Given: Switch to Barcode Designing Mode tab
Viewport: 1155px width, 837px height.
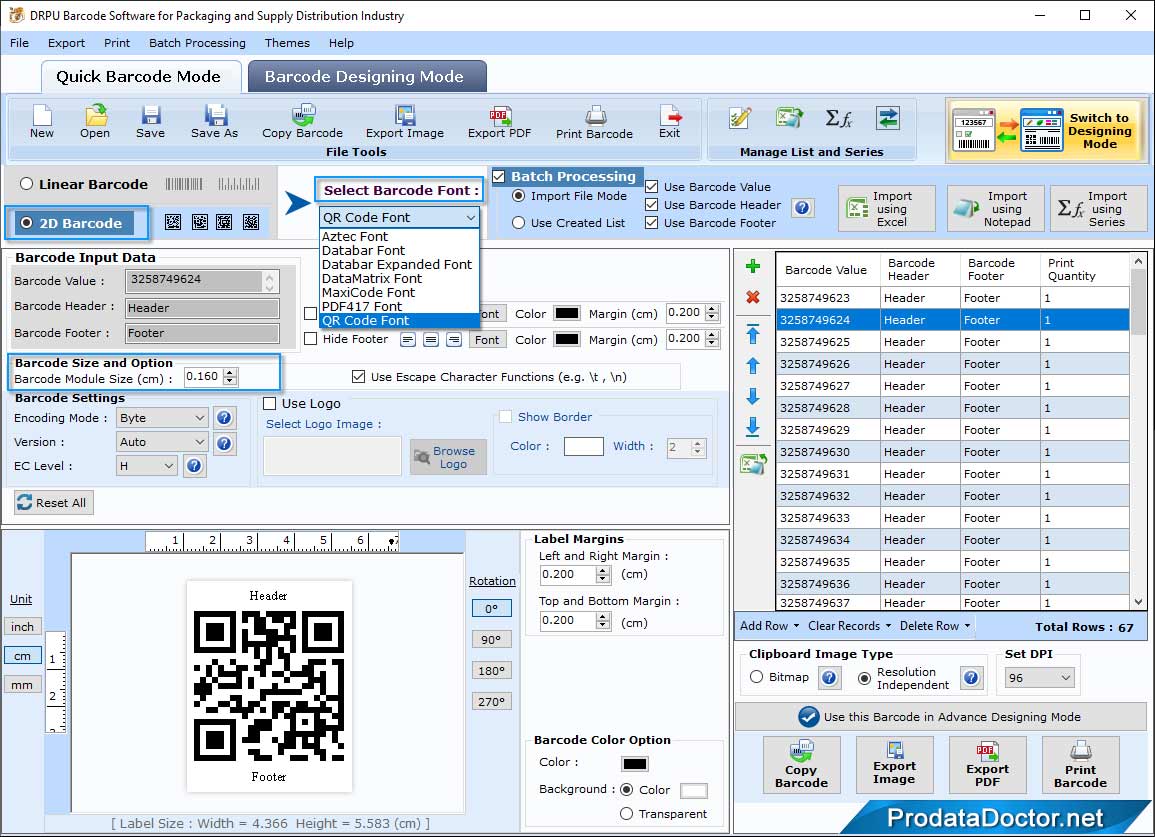Looking at the screenshot, I should click(367, 77).
